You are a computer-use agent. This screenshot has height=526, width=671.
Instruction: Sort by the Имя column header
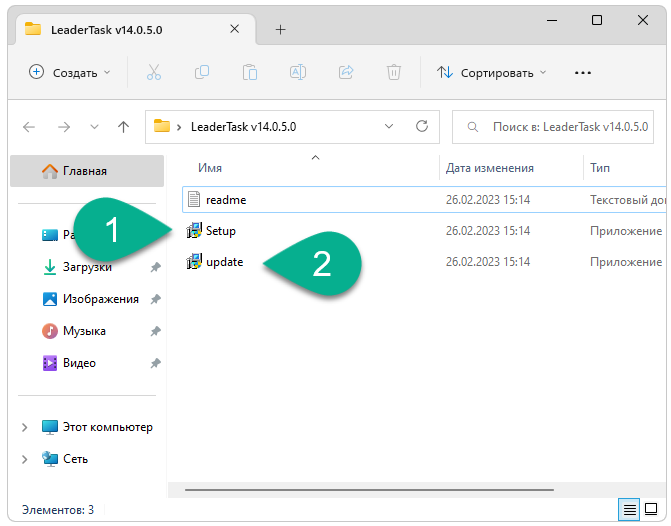tap(210, 168)
